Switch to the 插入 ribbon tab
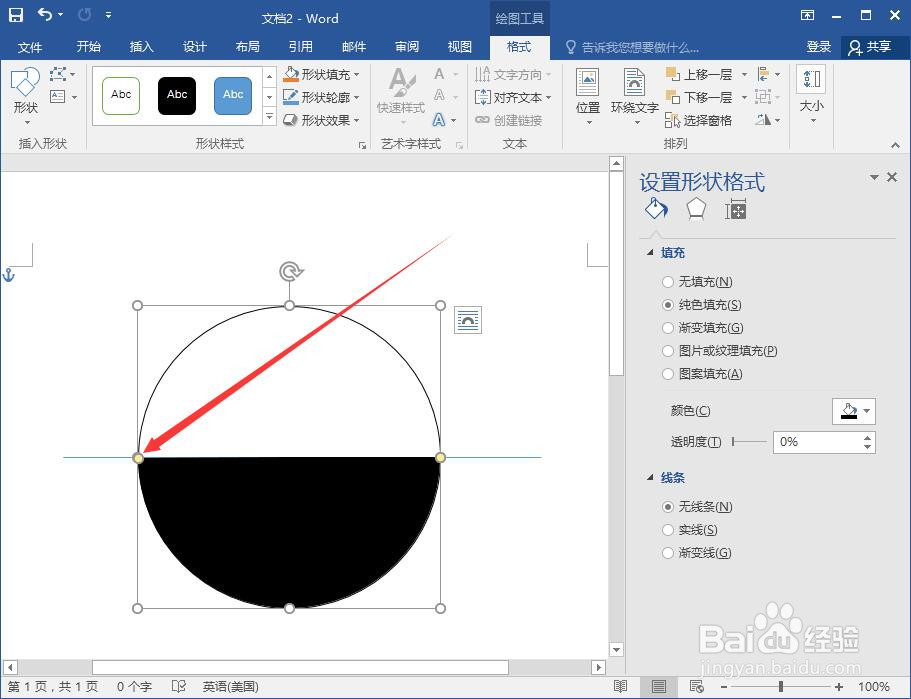The width and height of the screenshot is (911, 699). [140, 46]
